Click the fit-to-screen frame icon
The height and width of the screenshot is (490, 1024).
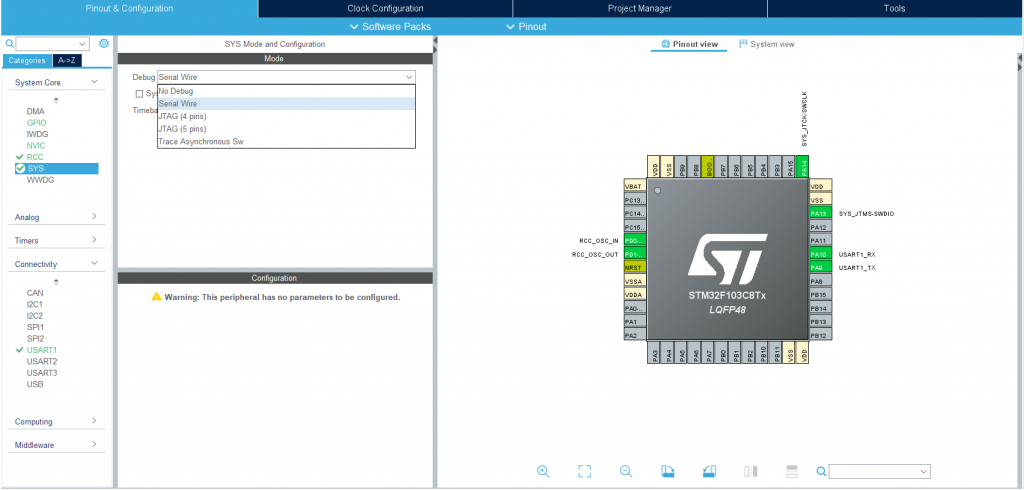(x=584, y=471)
